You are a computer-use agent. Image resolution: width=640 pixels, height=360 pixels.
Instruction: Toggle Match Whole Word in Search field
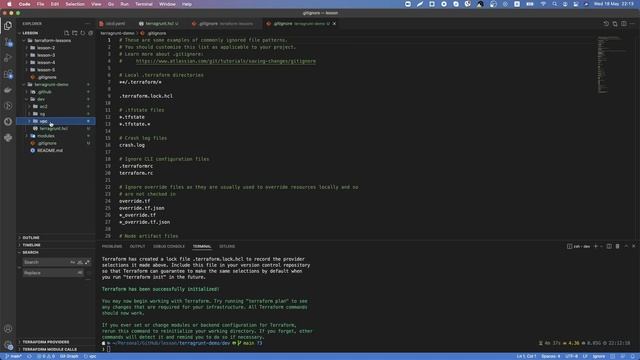(80, 262)
